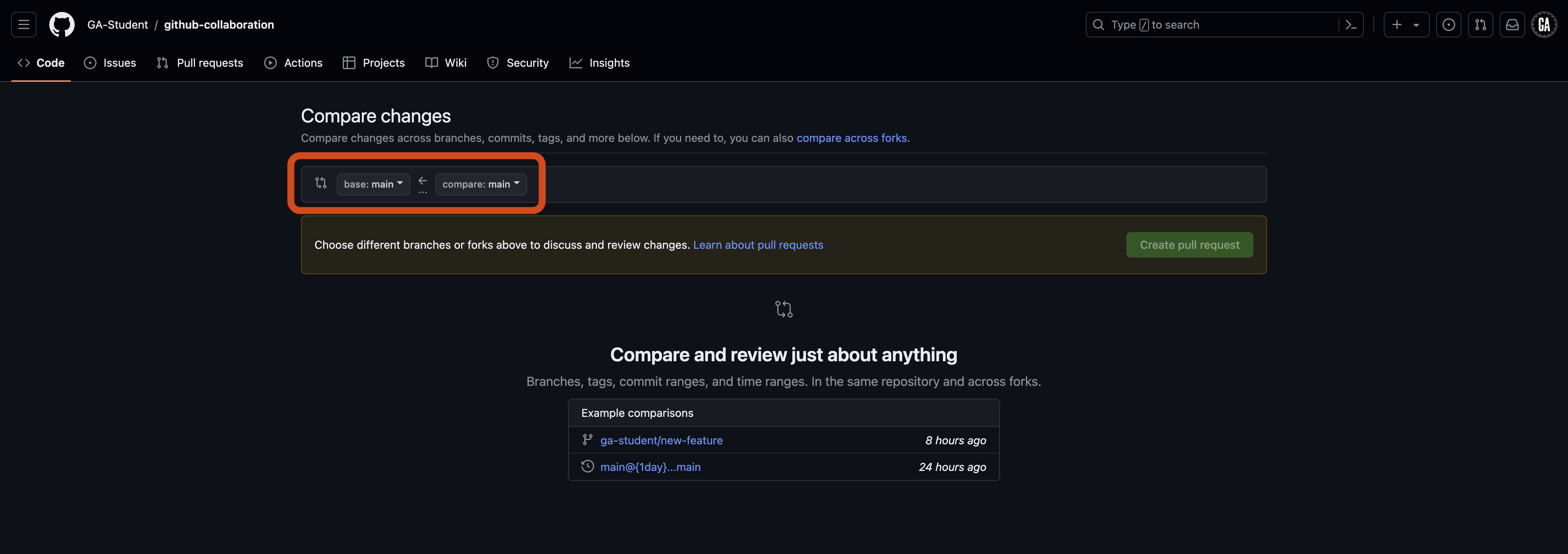
Task: Open your issues from the header icon
Action: tap(1449, 24)
